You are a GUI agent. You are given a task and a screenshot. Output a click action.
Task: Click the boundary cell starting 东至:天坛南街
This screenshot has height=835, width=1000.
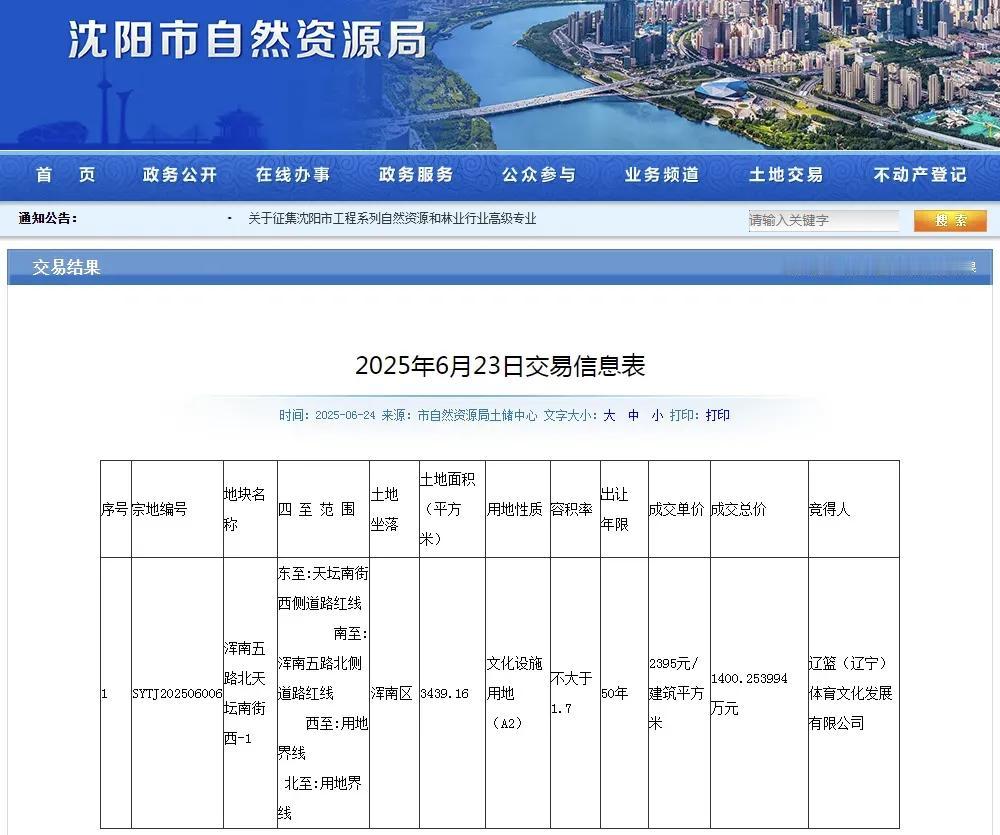click(x=323, y=693)
